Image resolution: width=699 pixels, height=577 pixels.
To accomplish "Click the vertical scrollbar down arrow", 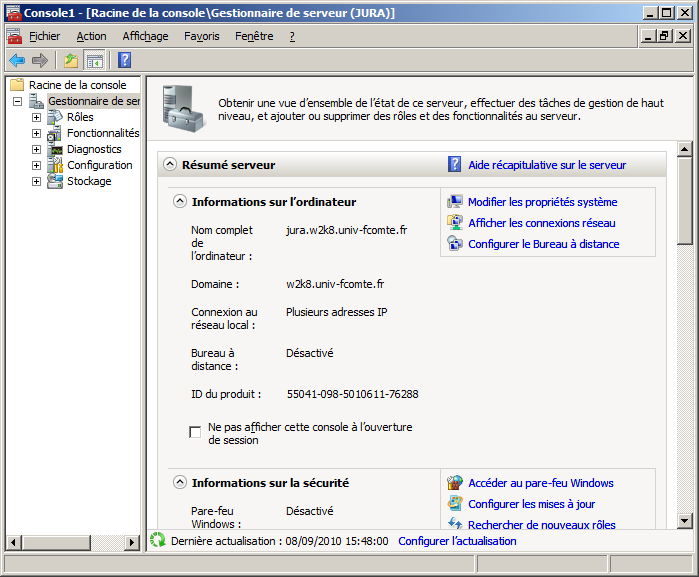I will [x=685, y=520].
